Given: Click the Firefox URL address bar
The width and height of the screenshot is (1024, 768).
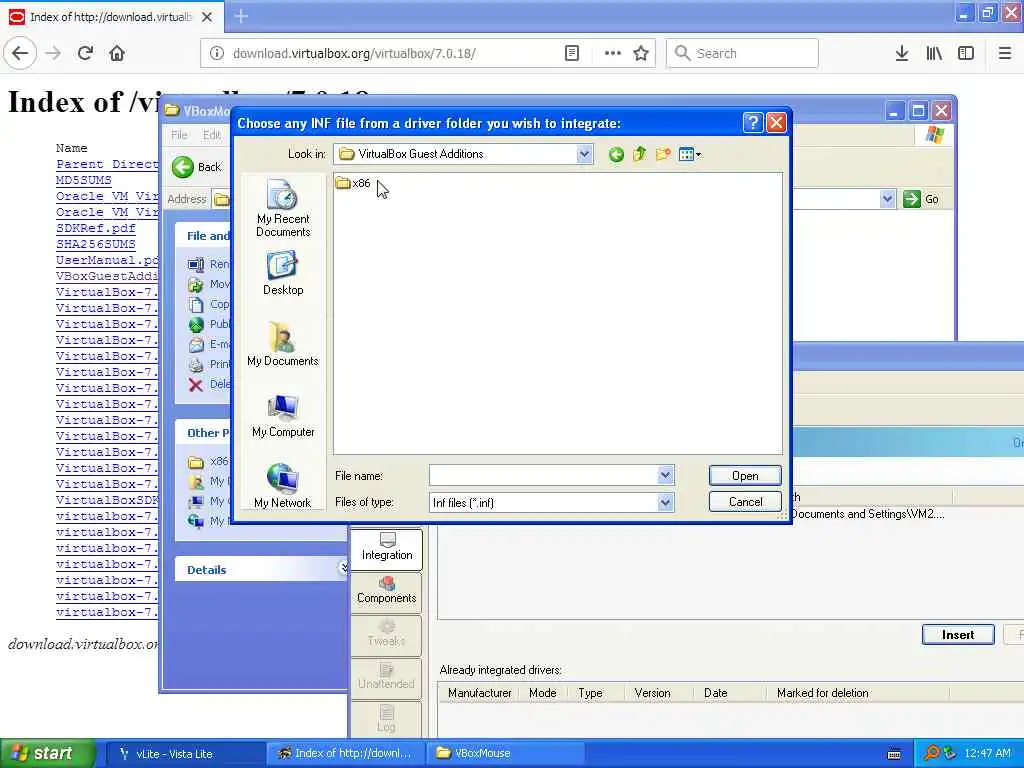Looking at the screenshot, I should click(x=394, y=53).
